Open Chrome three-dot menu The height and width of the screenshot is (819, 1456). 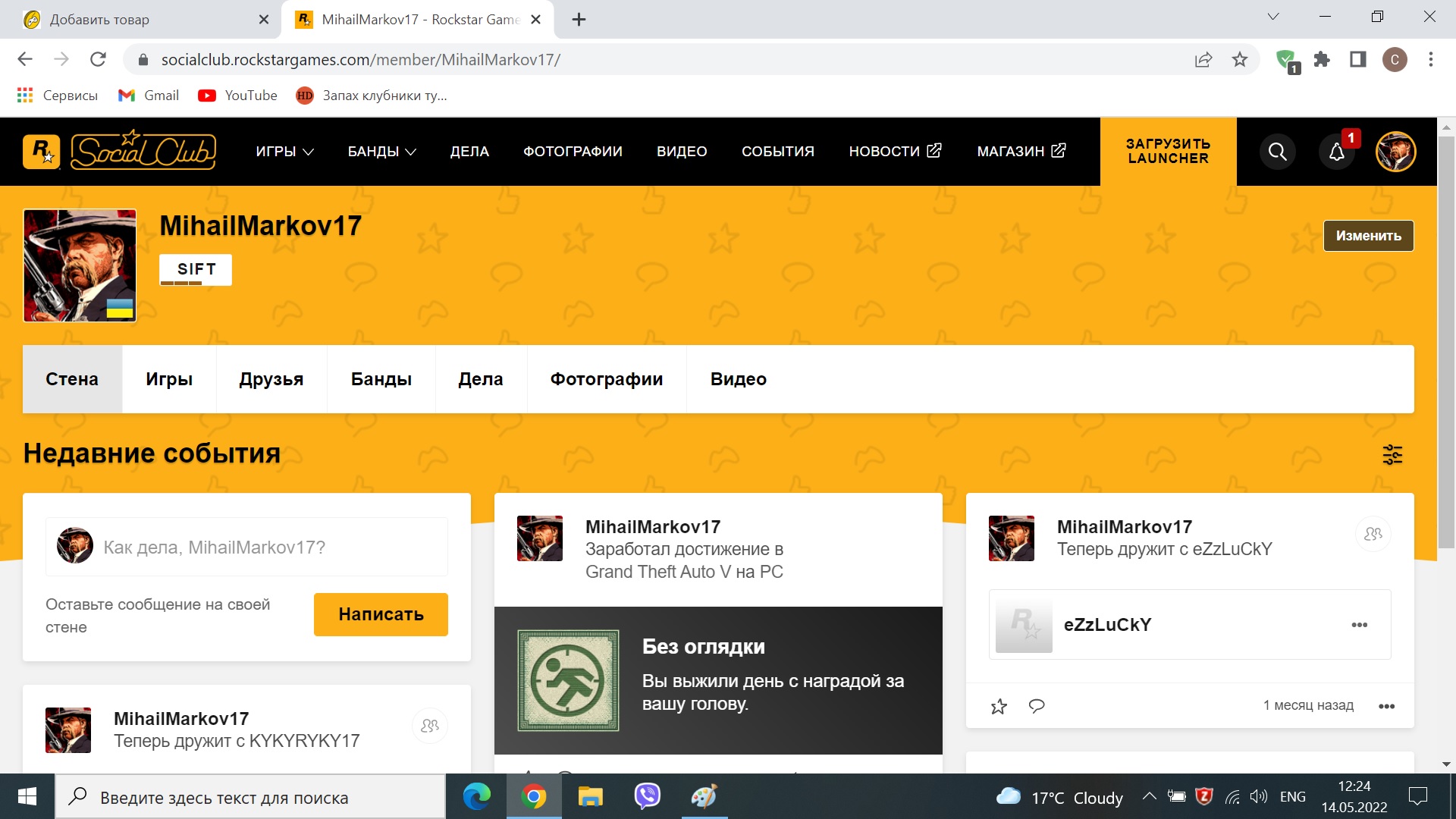1431,59
